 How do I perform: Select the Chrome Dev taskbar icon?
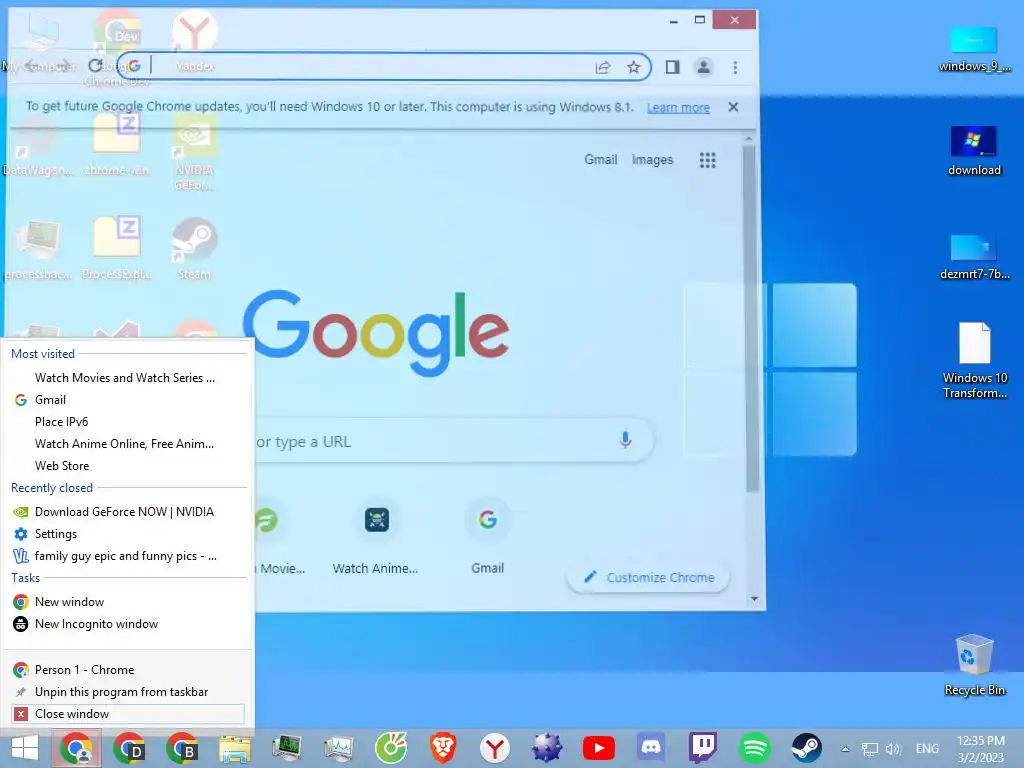129,748
